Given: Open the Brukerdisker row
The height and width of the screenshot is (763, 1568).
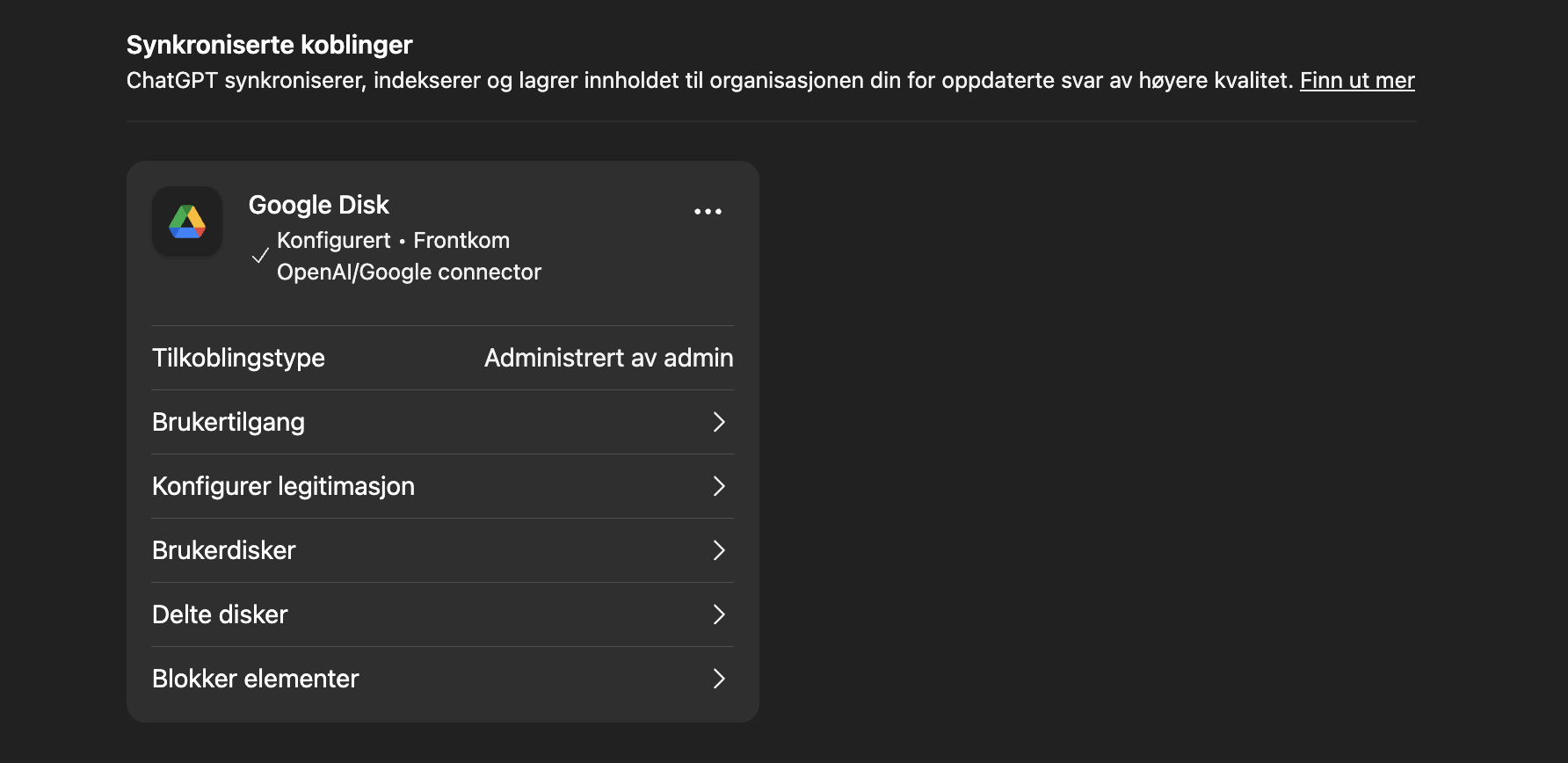Looking at the screenshot, I should [224, 550].
